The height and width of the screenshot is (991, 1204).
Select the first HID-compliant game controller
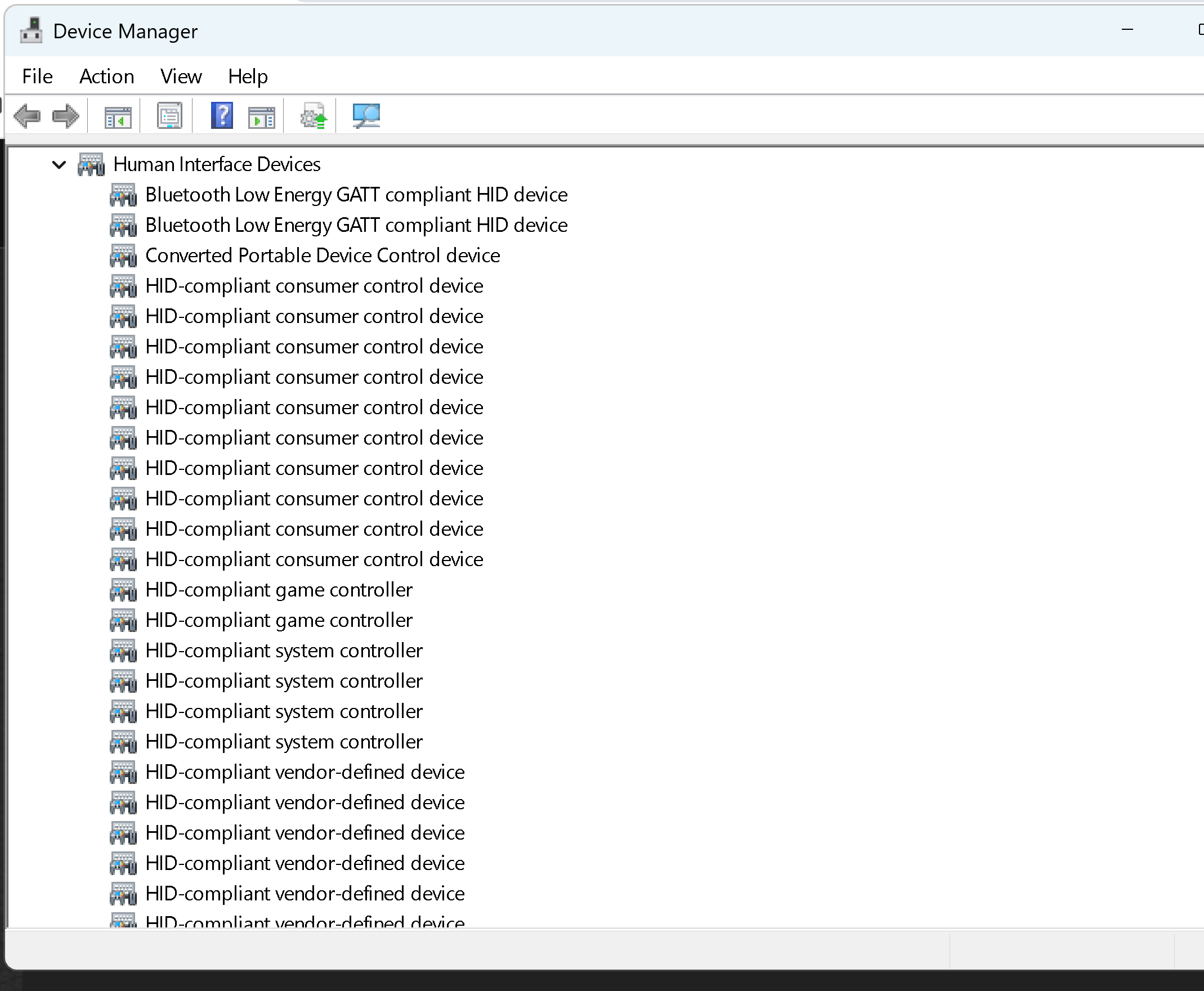[x=279, y=590]
